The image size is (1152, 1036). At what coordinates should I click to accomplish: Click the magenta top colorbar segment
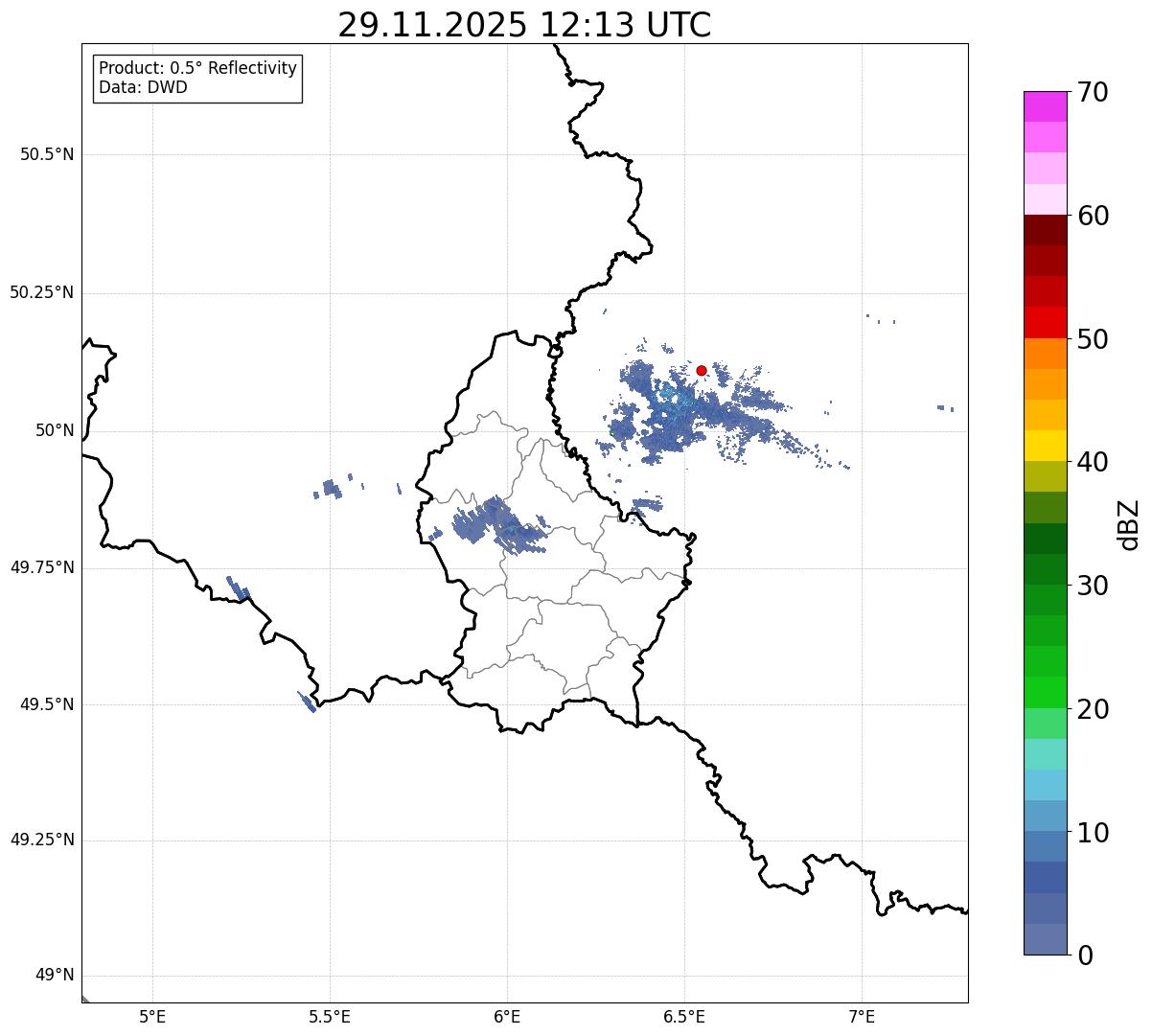(x=1045, y=106)
